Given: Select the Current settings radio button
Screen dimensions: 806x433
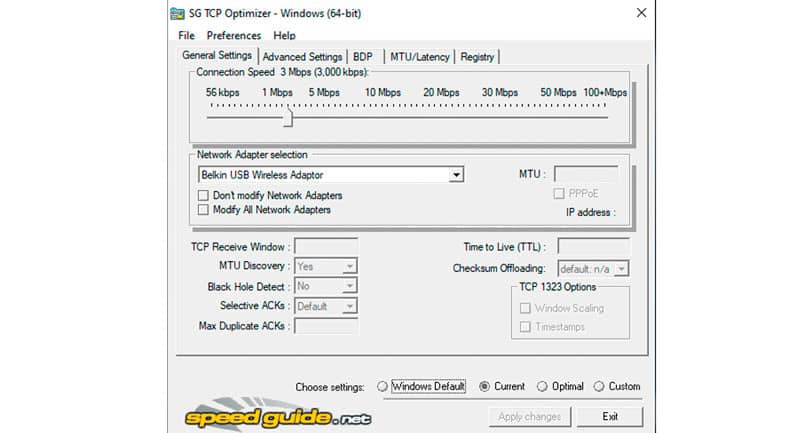Looking at the screenshot, I should tap(484, 386).
